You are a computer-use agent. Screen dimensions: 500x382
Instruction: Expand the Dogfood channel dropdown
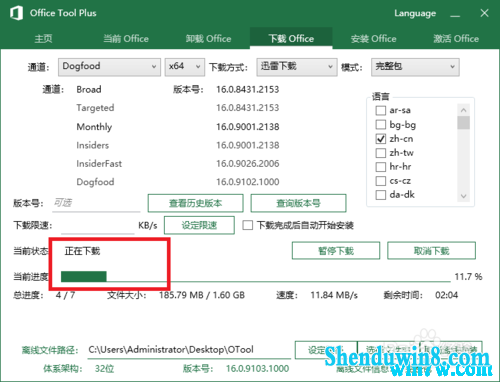pos(109,67)
